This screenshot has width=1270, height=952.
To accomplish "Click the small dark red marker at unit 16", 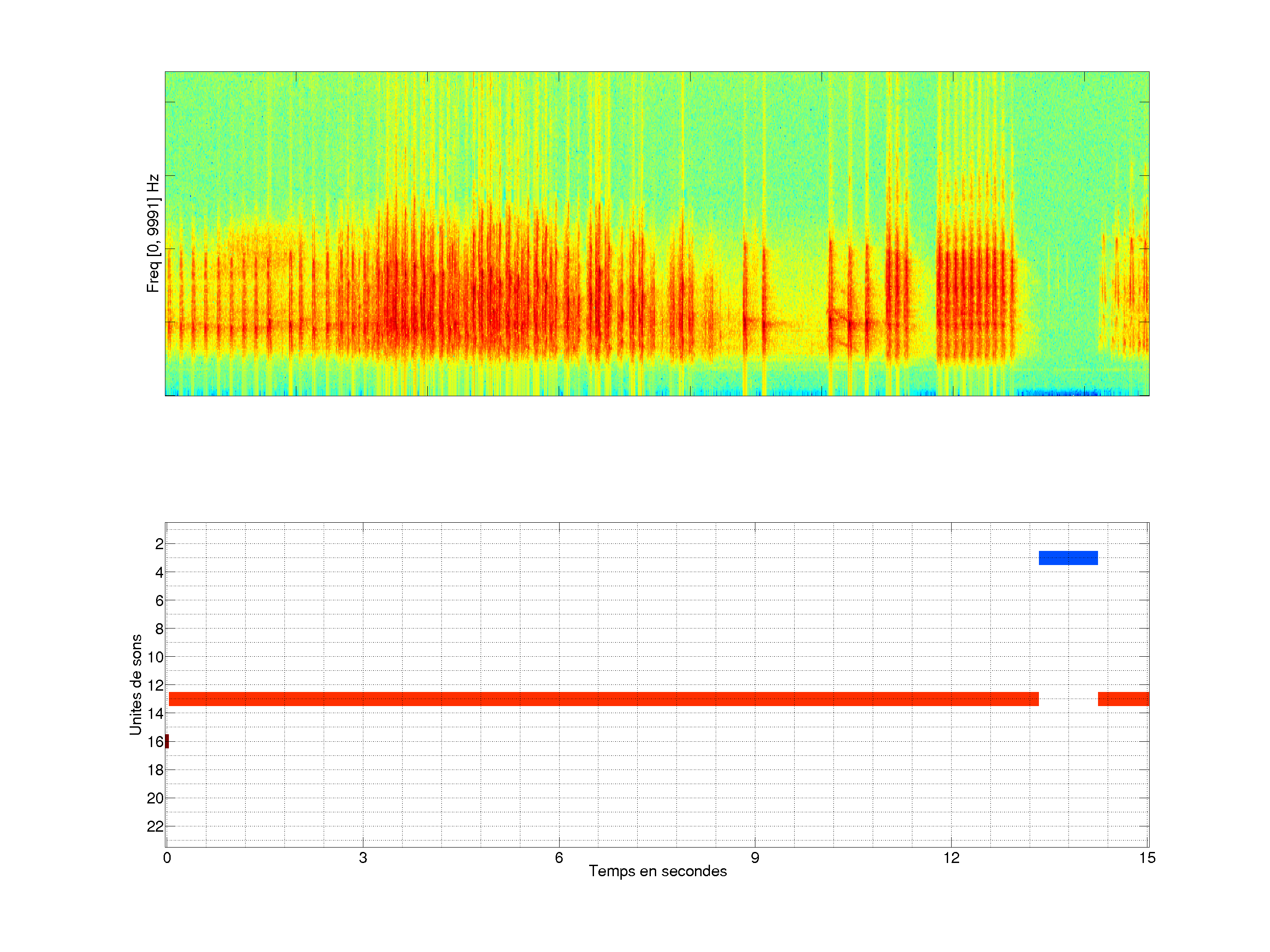I will 167,741.
